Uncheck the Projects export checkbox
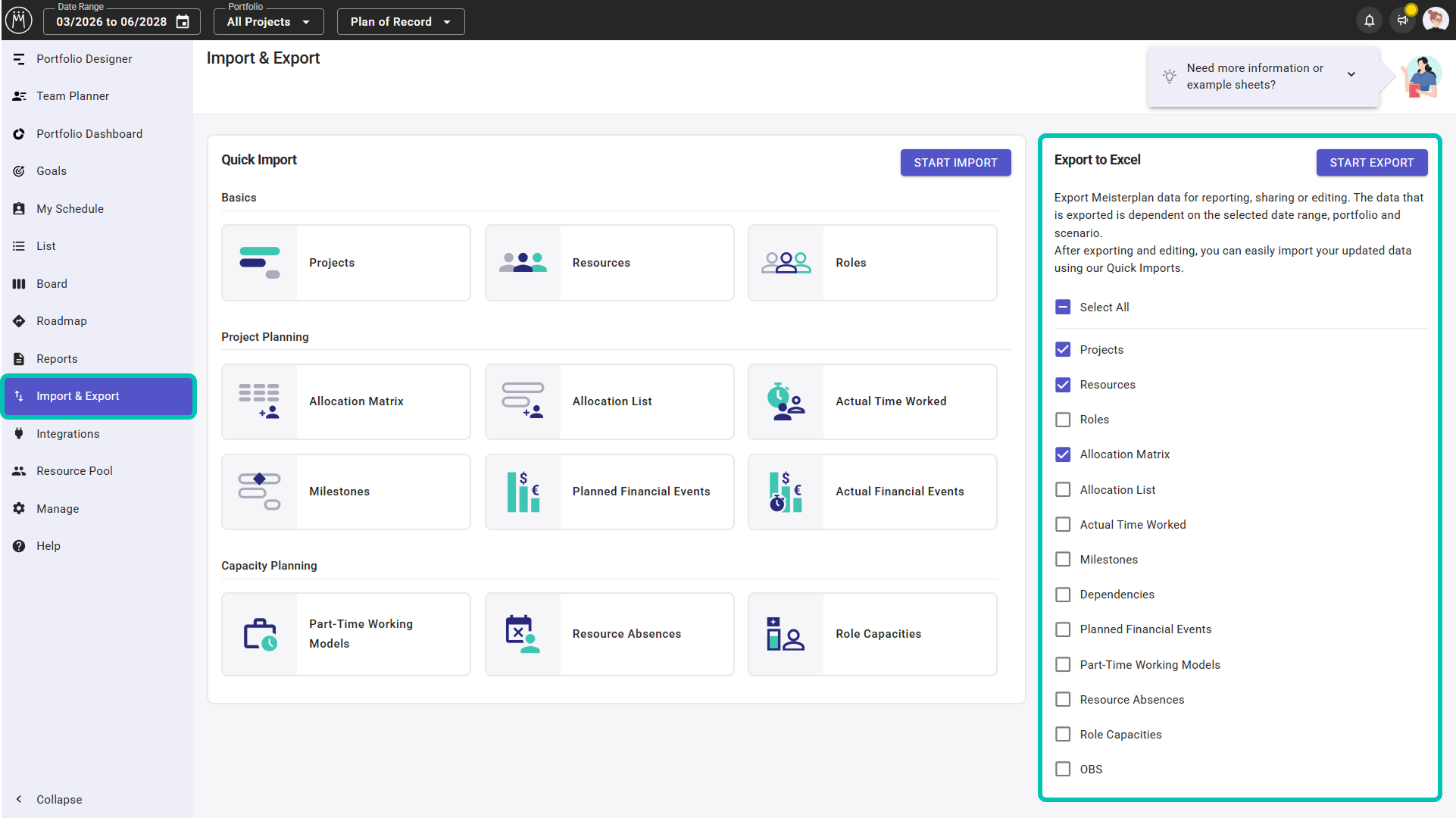This screenshot has width=1456, height=818. tap(1063, 349)
